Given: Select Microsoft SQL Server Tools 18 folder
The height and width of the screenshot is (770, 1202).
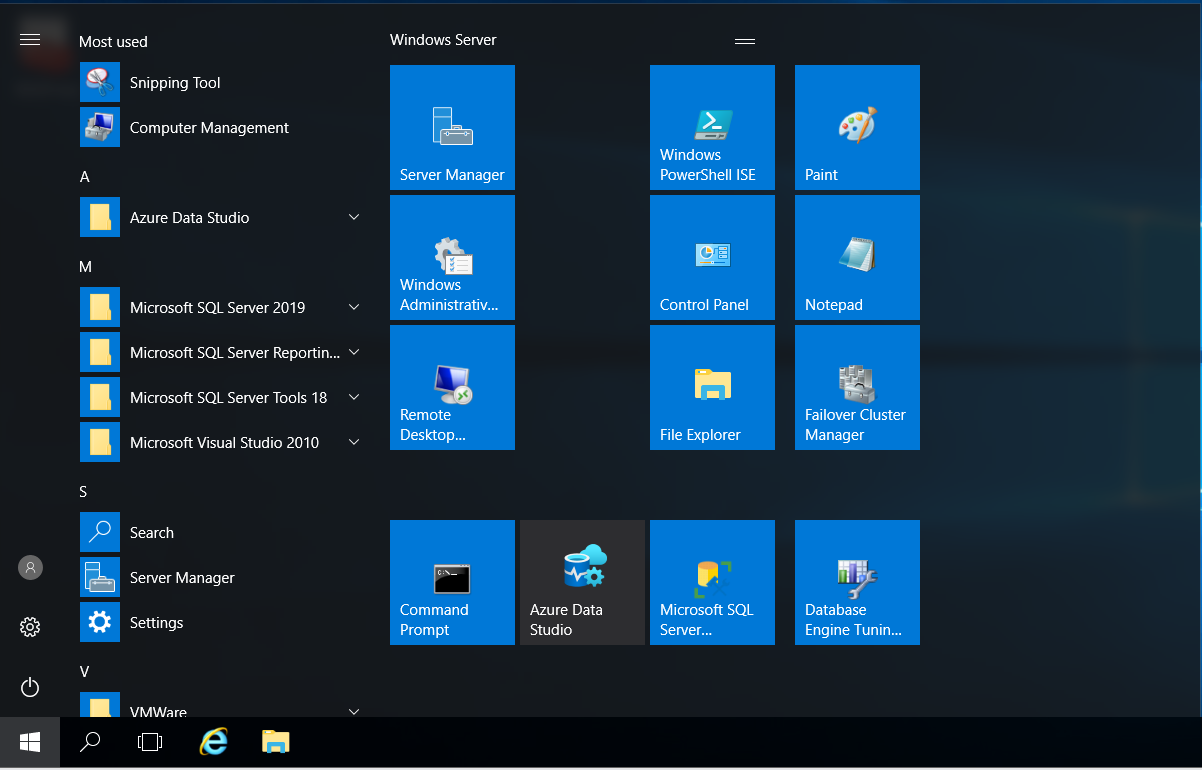Looking at the screenshot, I should pyautogui.click(x=222, y=398).
